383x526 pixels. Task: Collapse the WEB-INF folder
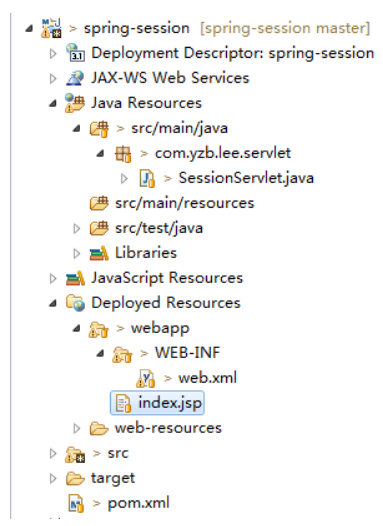pyautogui.click(x=100, y=354)
